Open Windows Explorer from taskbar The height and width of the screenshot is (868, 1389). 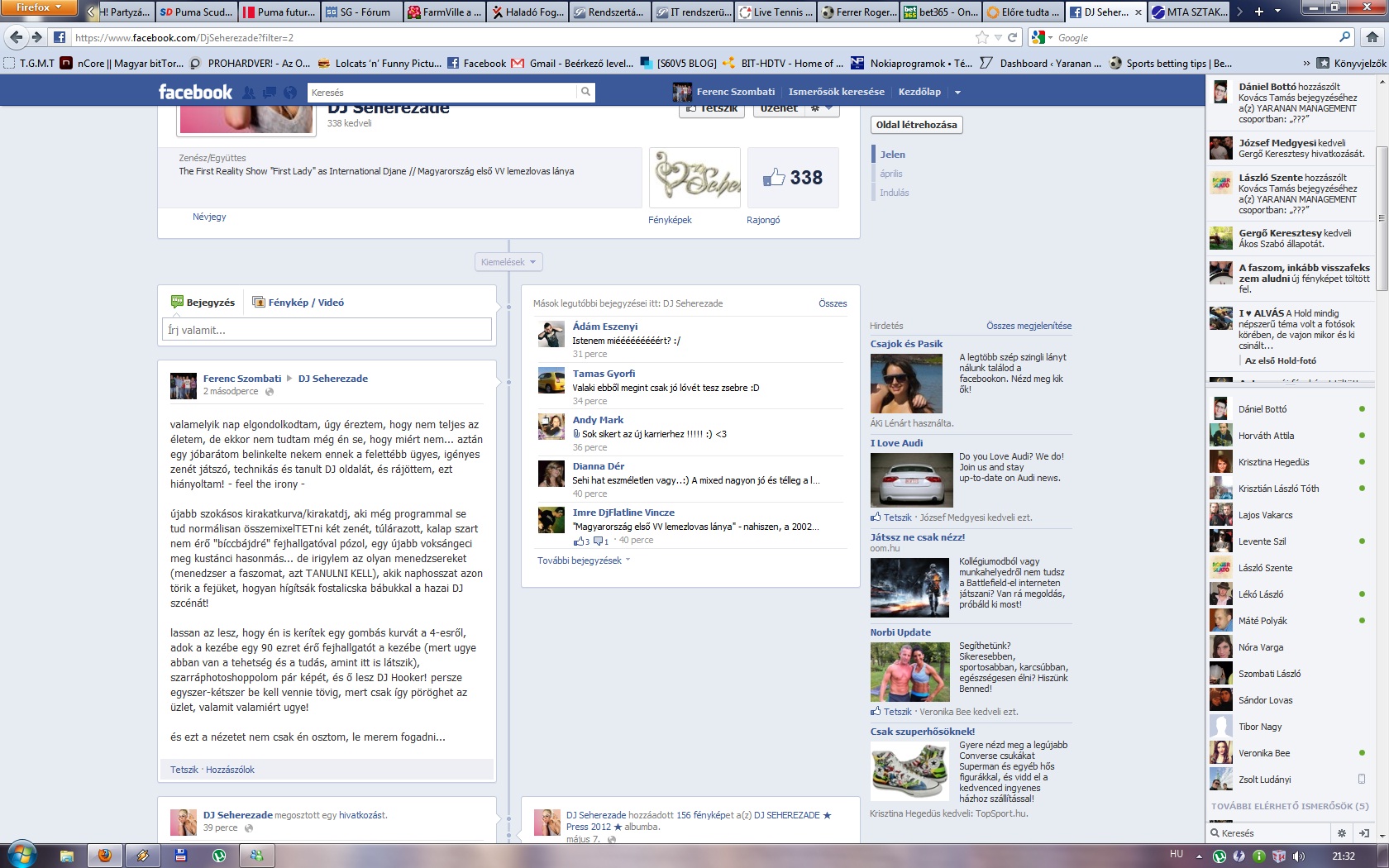tap(67, 856)
